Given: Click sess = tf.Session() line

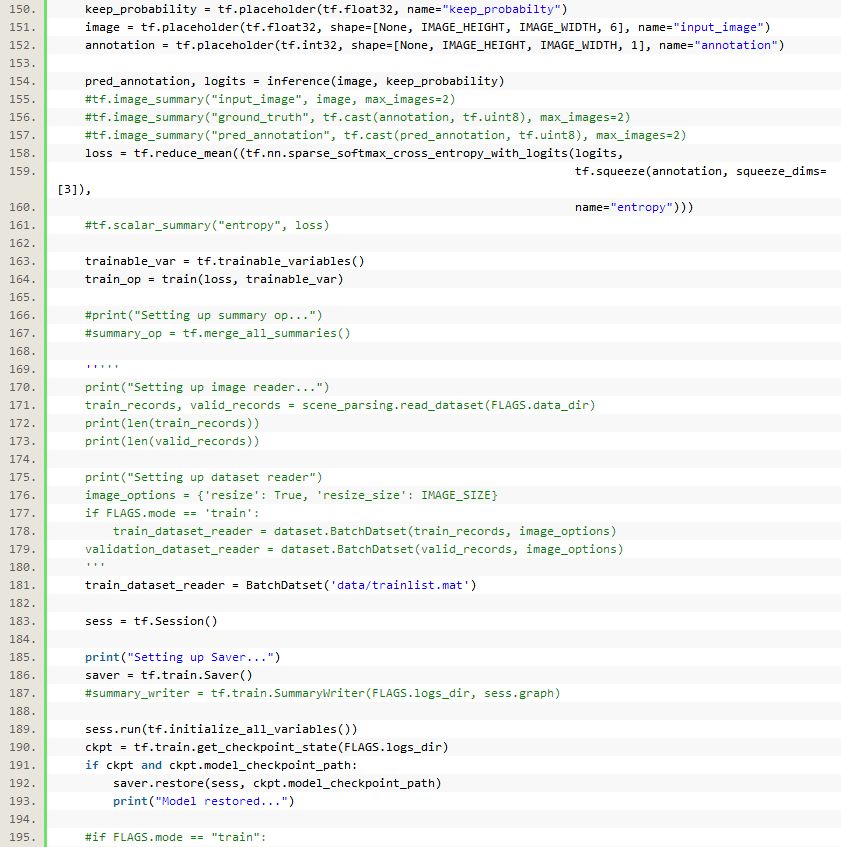Looking at the screenshot, I should [x=151, y=621].
